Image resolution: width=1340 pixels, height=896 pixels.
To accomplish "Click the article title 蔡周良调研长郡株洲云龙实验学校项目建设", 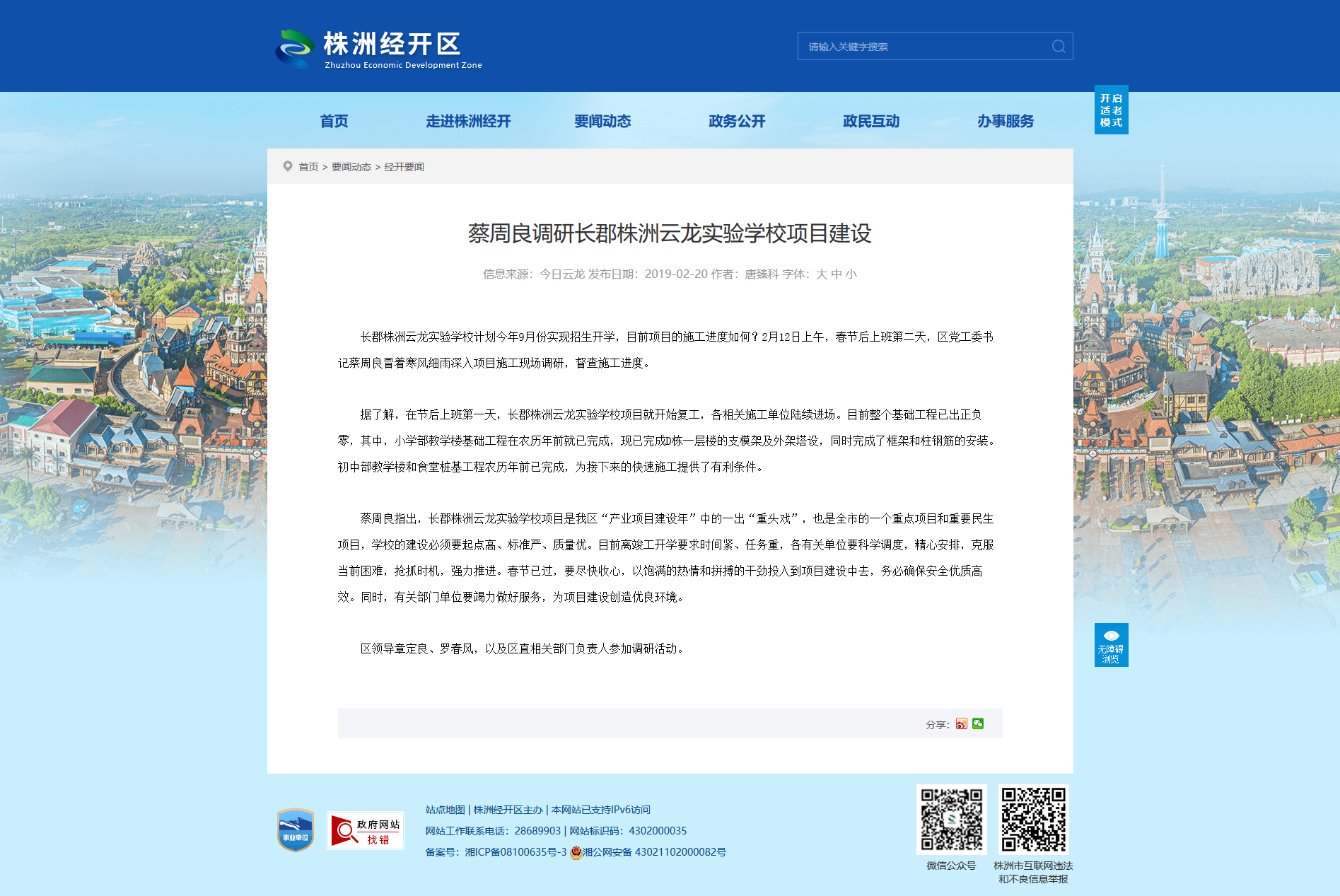I will 670,233.
